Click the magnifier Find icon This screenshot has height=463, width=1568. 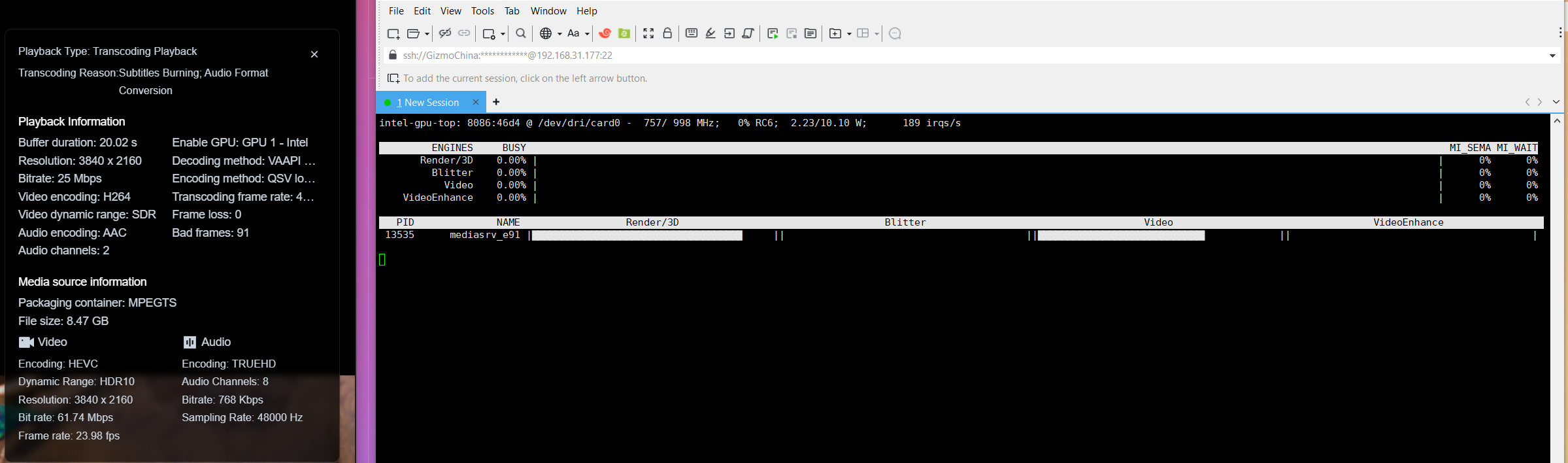521,33
